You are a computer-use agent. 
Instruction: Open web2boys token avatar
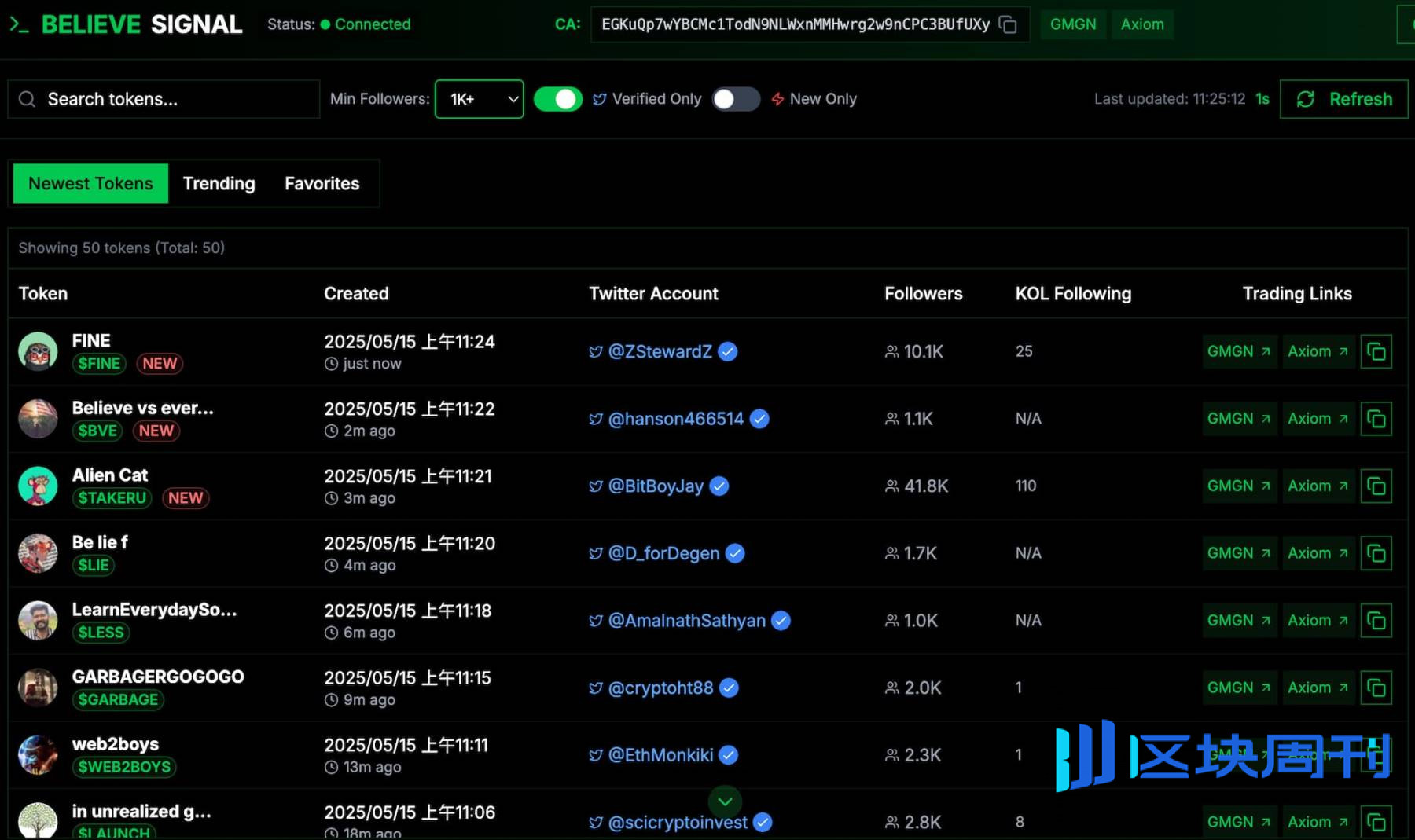38,755
